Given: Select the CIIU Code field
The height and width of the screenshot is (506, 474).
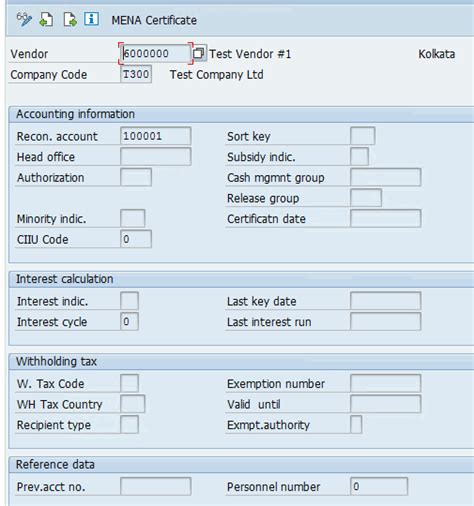Looking at the screenshot, I should pos(136,239).
